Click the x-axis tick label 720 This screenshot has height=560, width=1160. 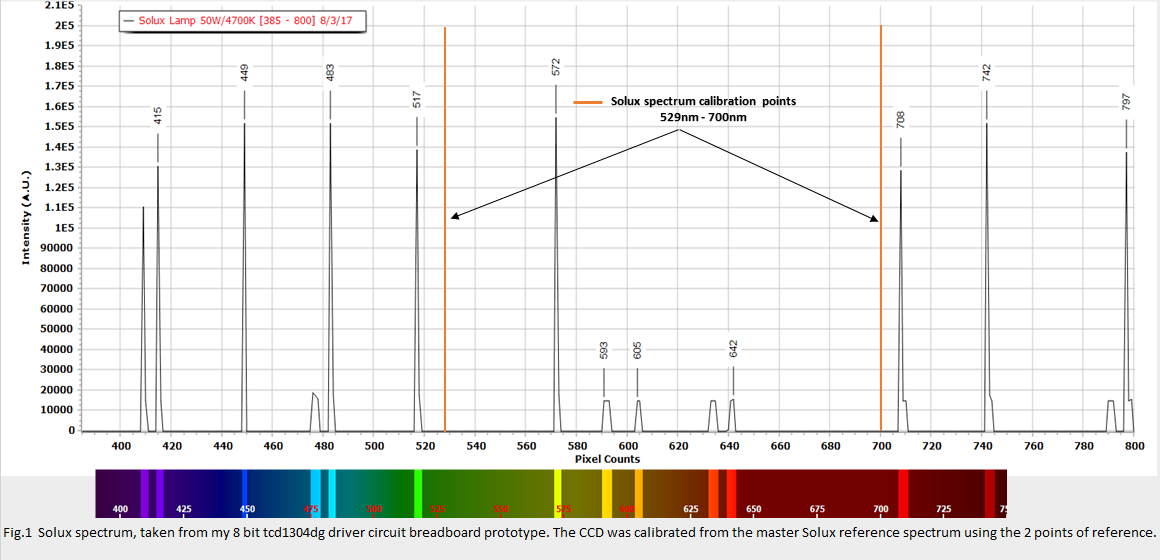click(x=932, y=446)
